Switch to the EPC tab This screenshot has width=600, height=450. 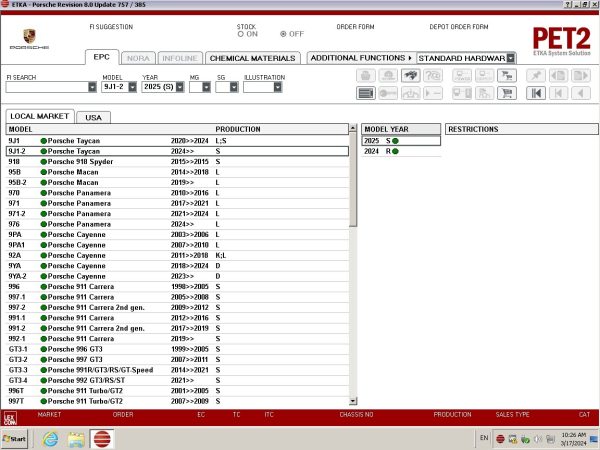[x=102, y=57]
